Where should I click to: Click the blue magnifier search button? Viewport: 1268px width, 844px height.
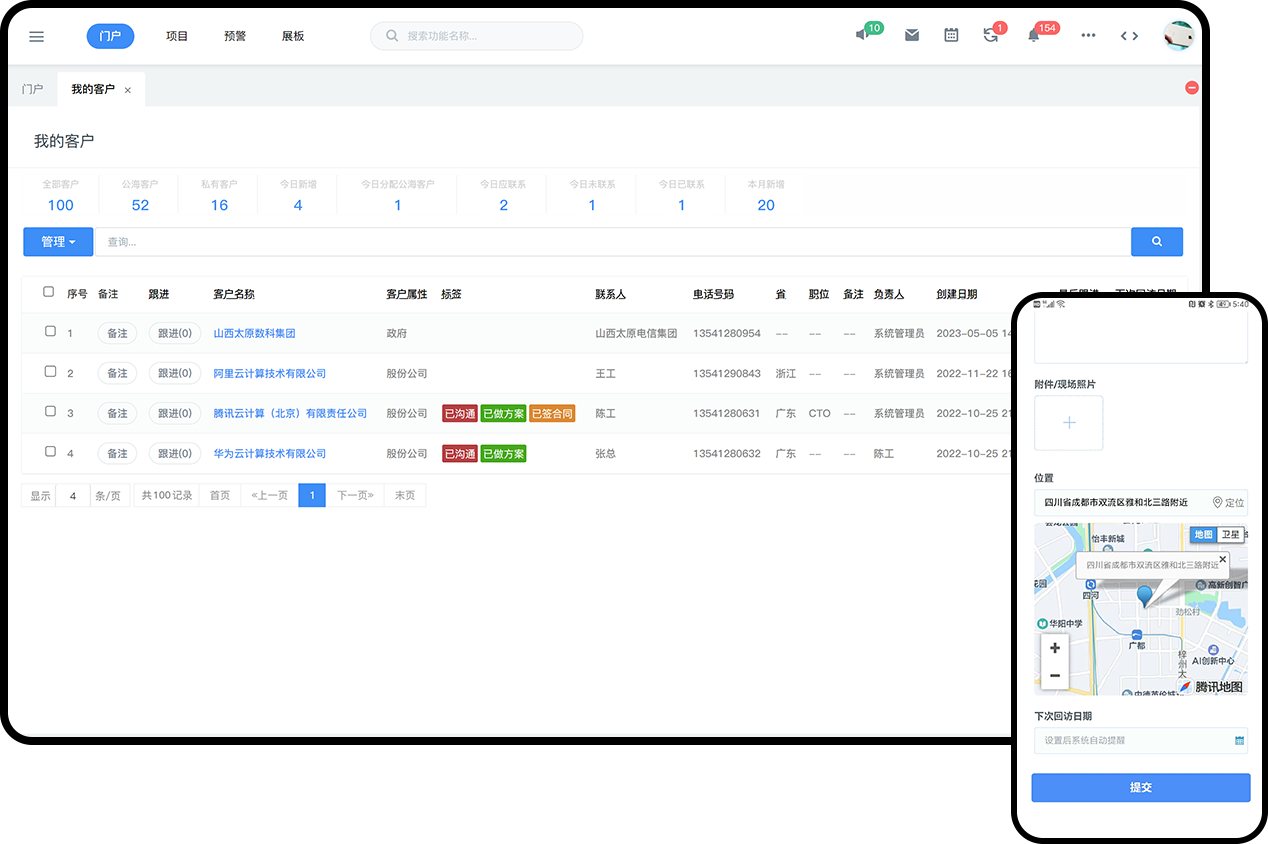[1156, 242]
